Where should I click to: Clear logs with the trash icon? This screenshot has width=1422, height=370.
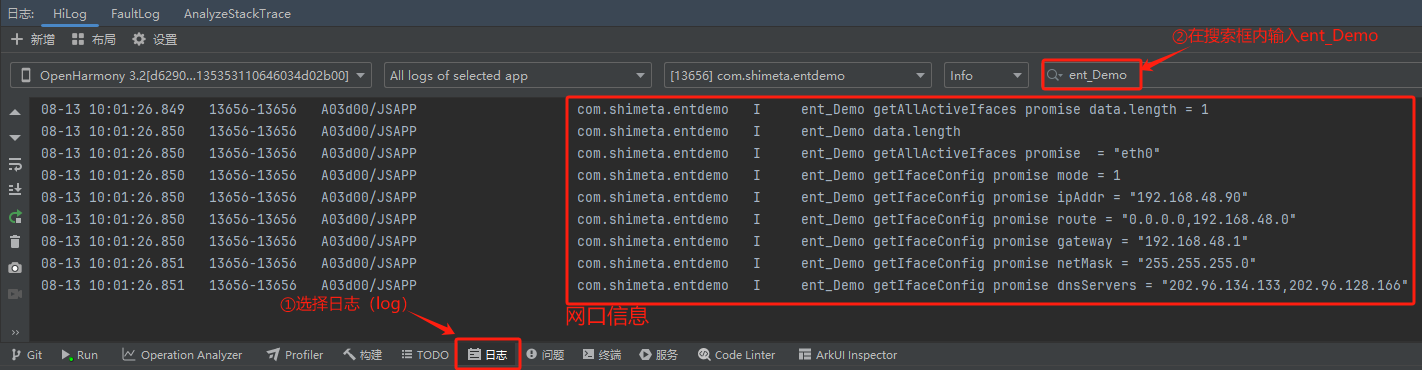click(14, 241)
